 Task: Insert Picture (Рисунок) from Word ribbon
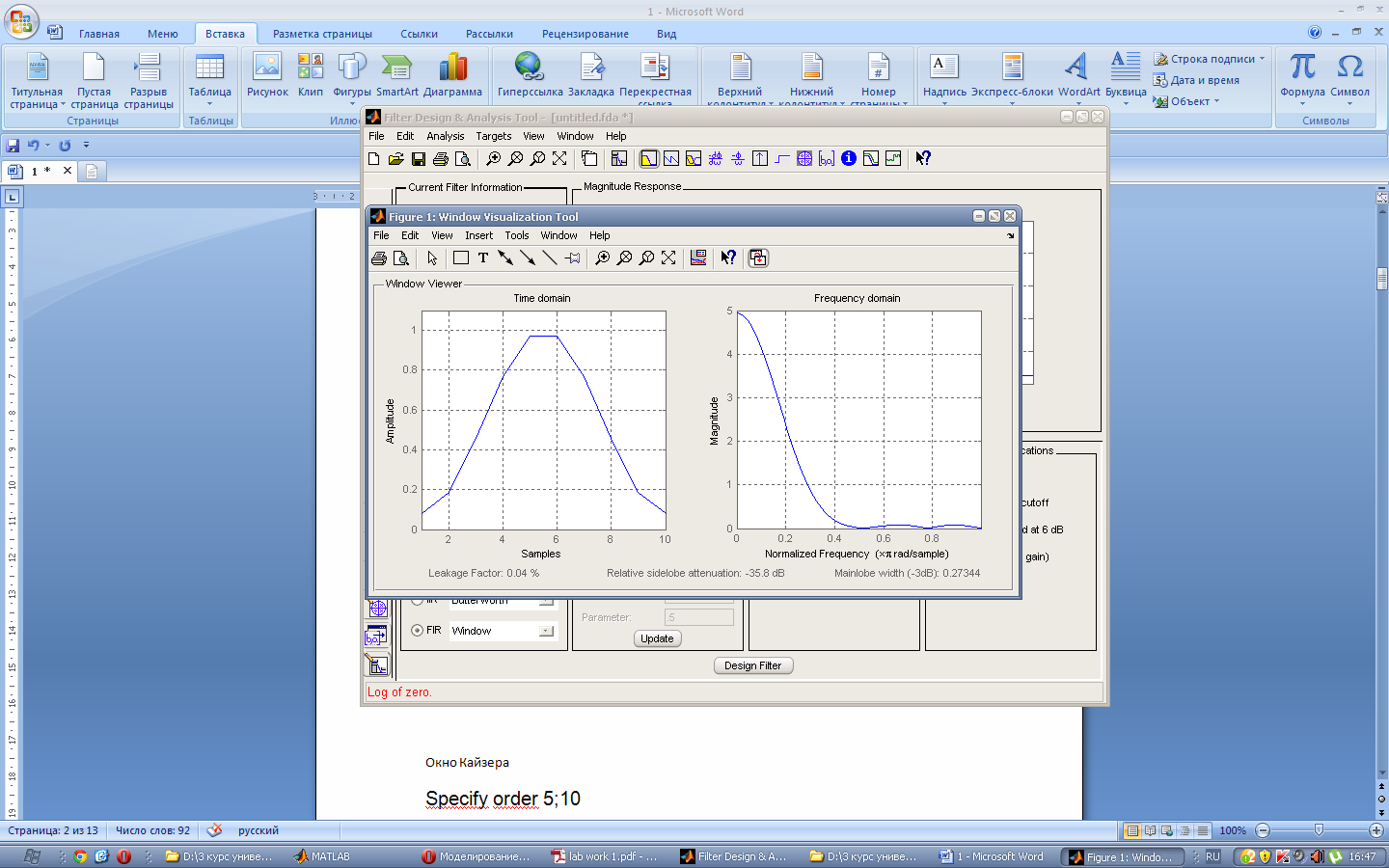tap(267, 75)
